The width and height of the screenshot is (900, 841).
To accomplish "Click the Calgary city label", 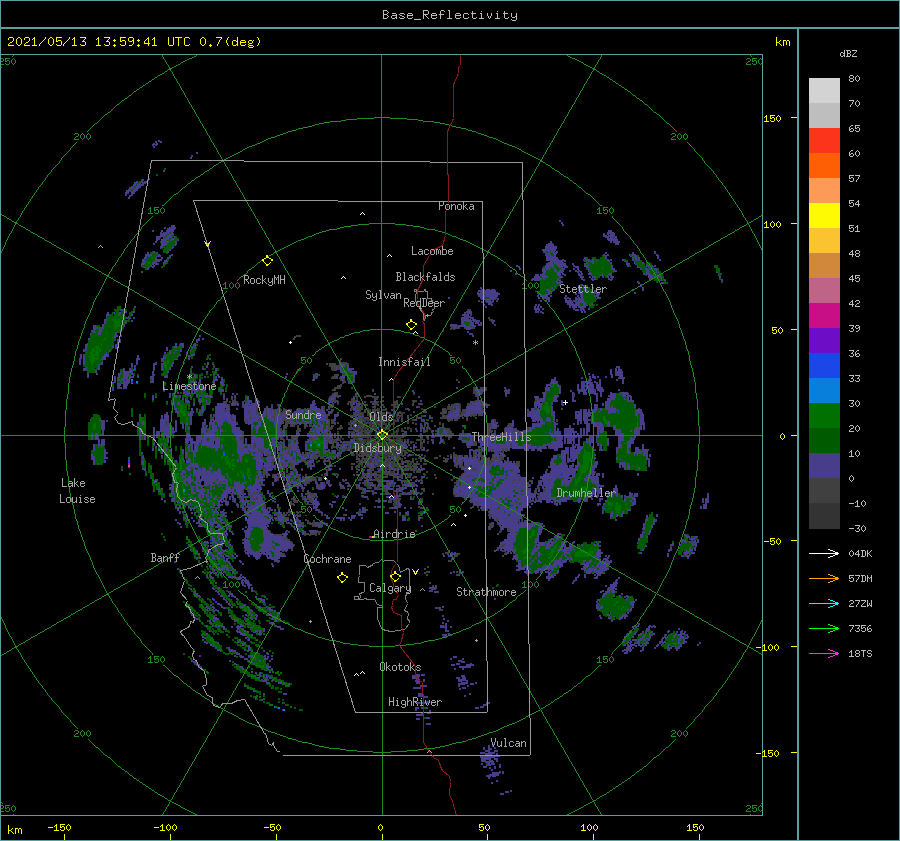I will pos(390,588).
